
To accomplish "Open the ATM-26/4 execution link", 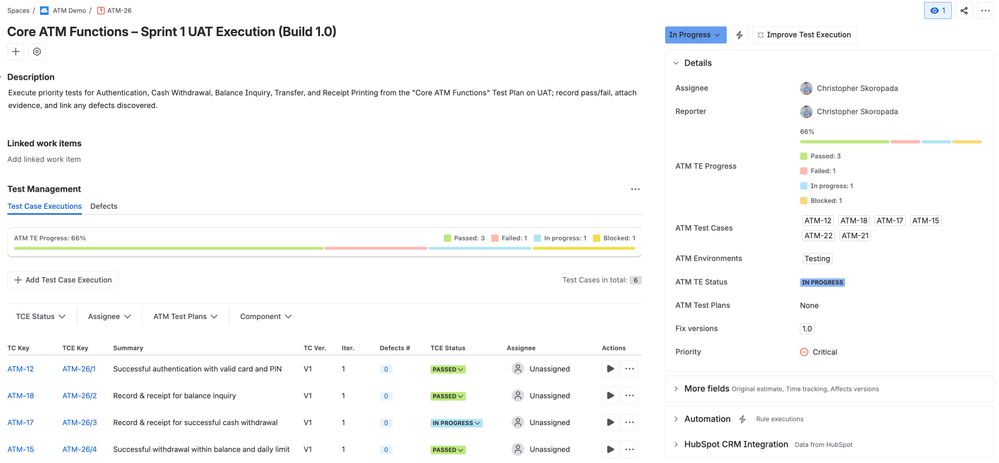I will (80, 450).
